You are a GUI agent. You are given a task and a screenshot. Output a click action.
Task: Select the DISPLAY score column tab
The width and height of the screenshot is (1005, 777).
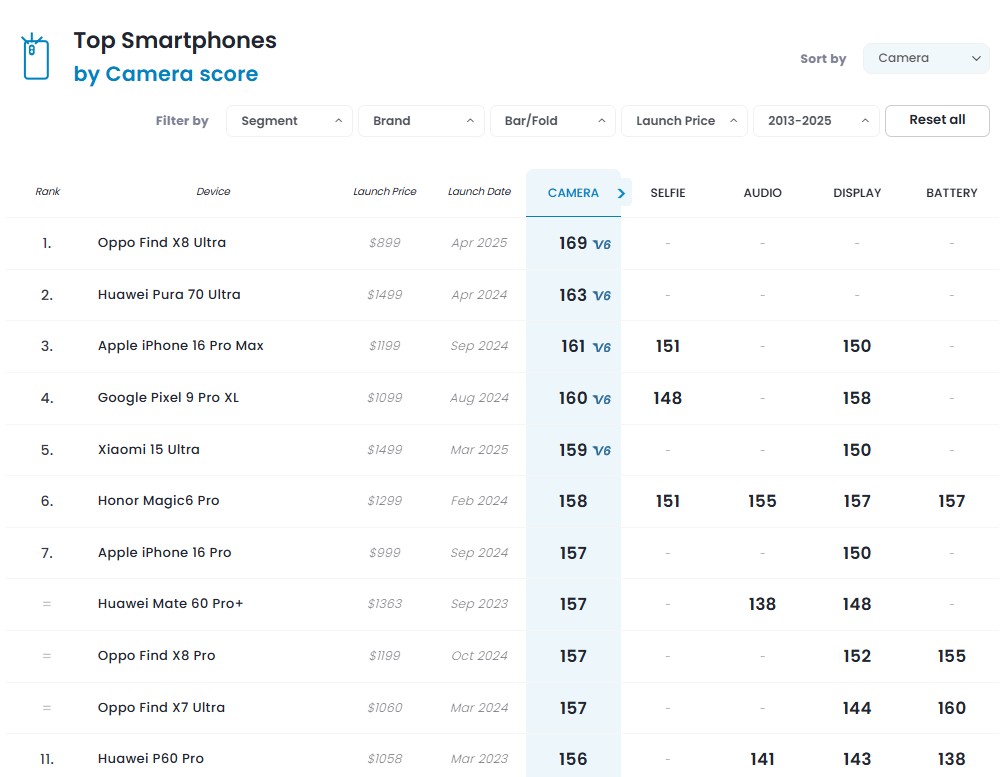857,193
